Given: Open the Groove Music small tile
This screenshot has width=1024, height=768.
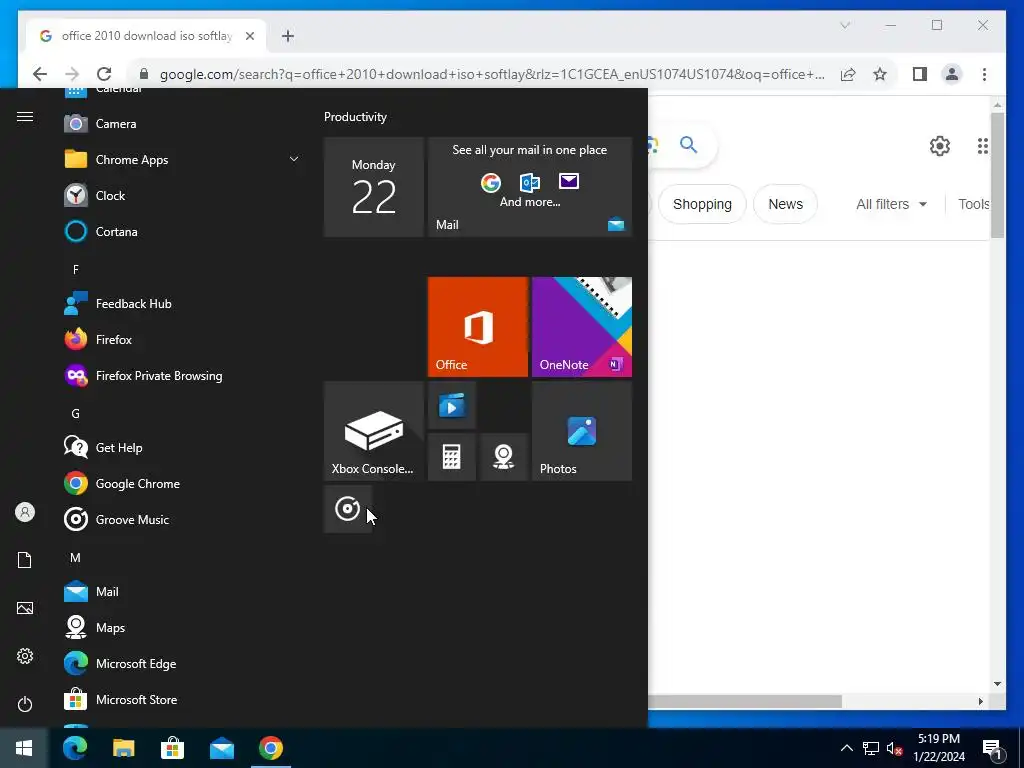Looking at the screenshot, I should coord(347,509).
